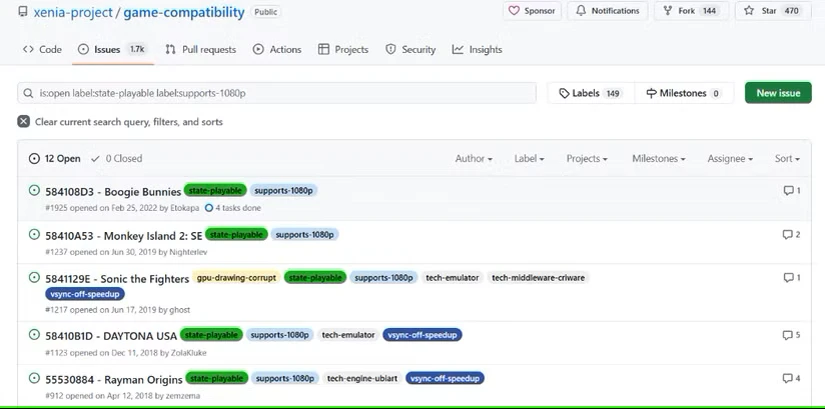This screenshot has height=409, width=825.
Task: Click the bell Notifications button
Action: [607, 11]
